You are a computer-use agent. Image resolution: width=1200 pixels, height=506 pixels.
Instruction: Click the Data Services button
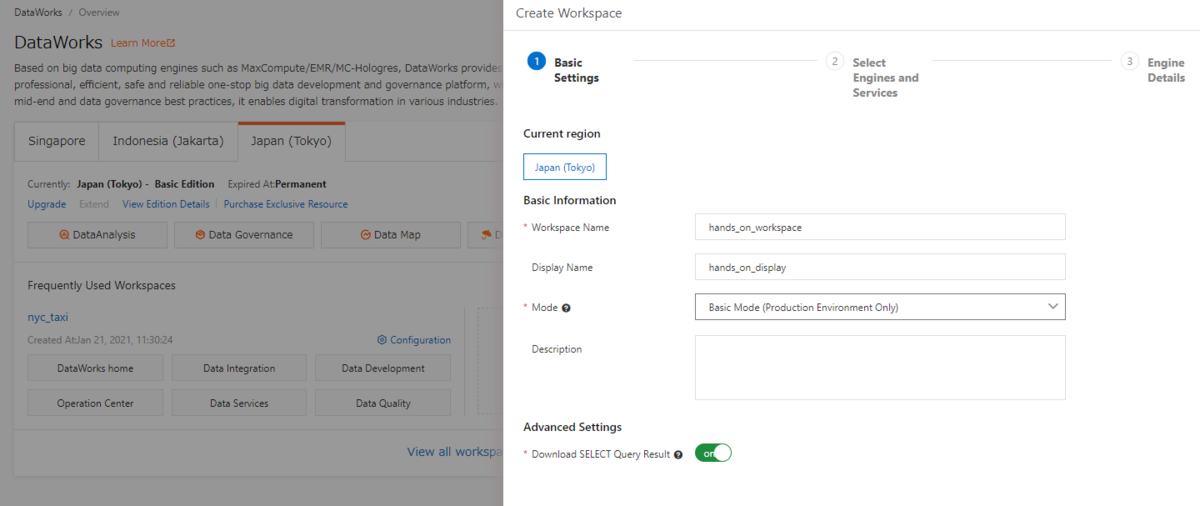coord(239,403)
